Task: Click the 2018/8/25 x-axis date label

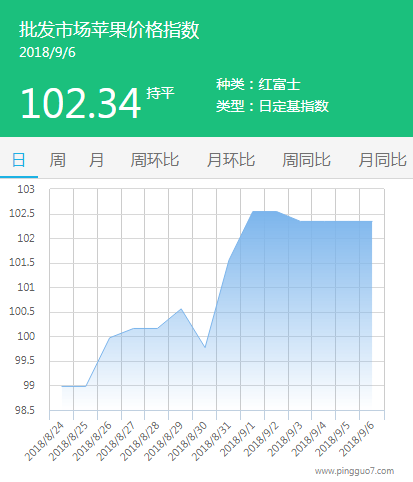Action: 69,441
